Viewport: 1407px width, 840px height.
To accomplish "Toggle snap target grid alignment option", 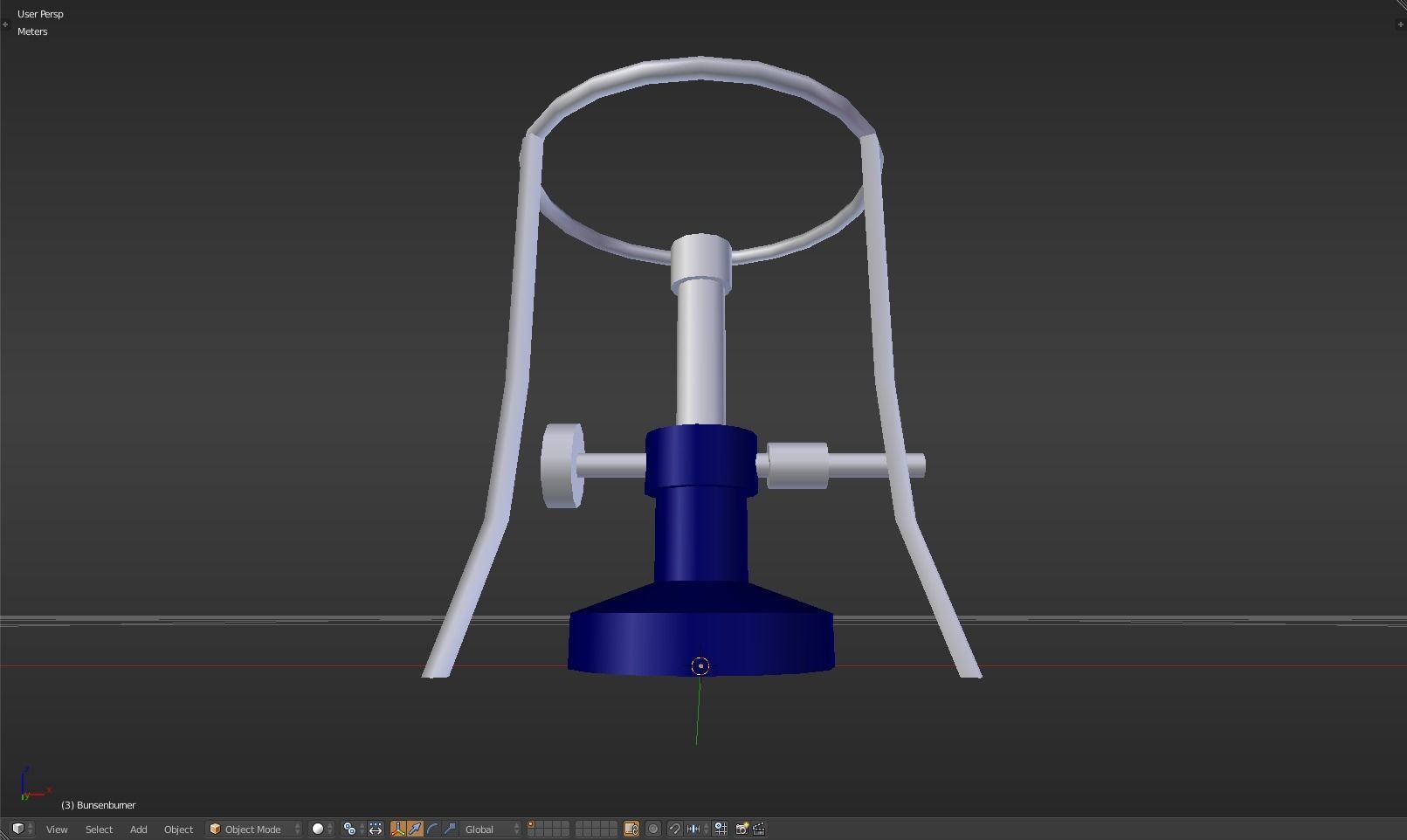I will [x=721, y=829].
